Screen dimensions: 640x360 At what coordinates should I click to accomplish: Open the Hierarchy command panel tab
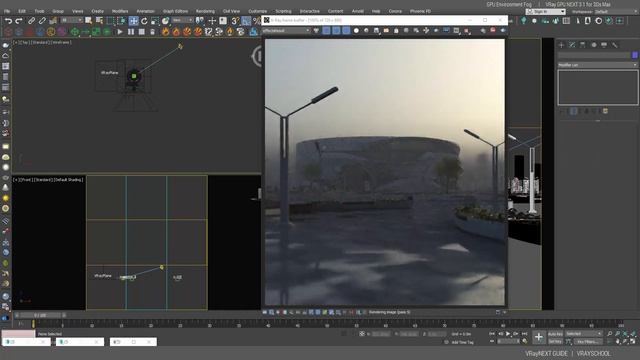[x=583, y=45]
